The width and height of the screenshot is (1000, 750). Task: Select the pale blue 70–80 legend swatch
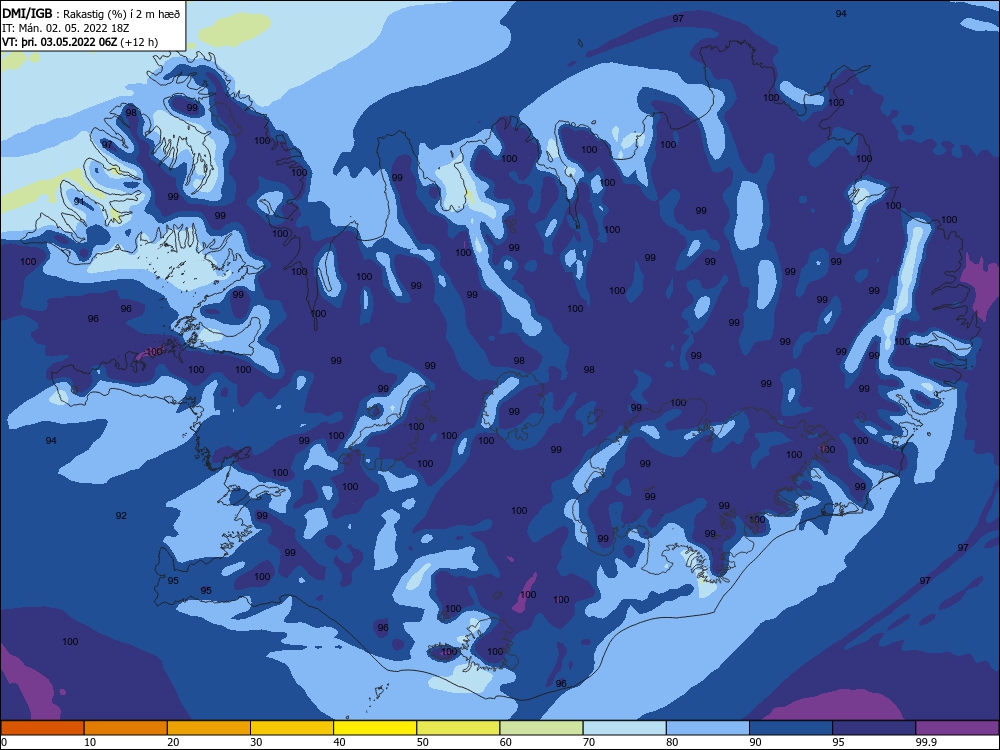click(625, 728)
